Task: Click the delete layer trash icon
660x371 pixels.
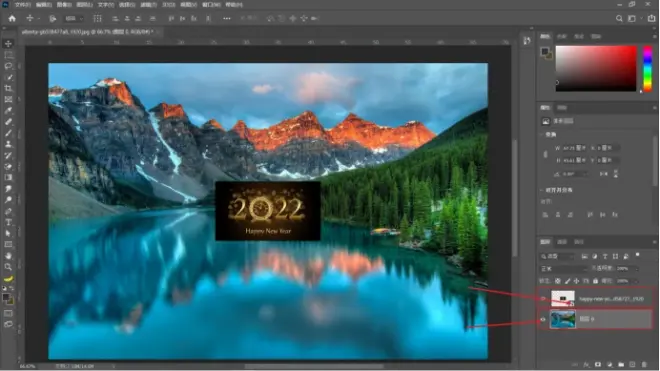Action: (x=644, y=364)
